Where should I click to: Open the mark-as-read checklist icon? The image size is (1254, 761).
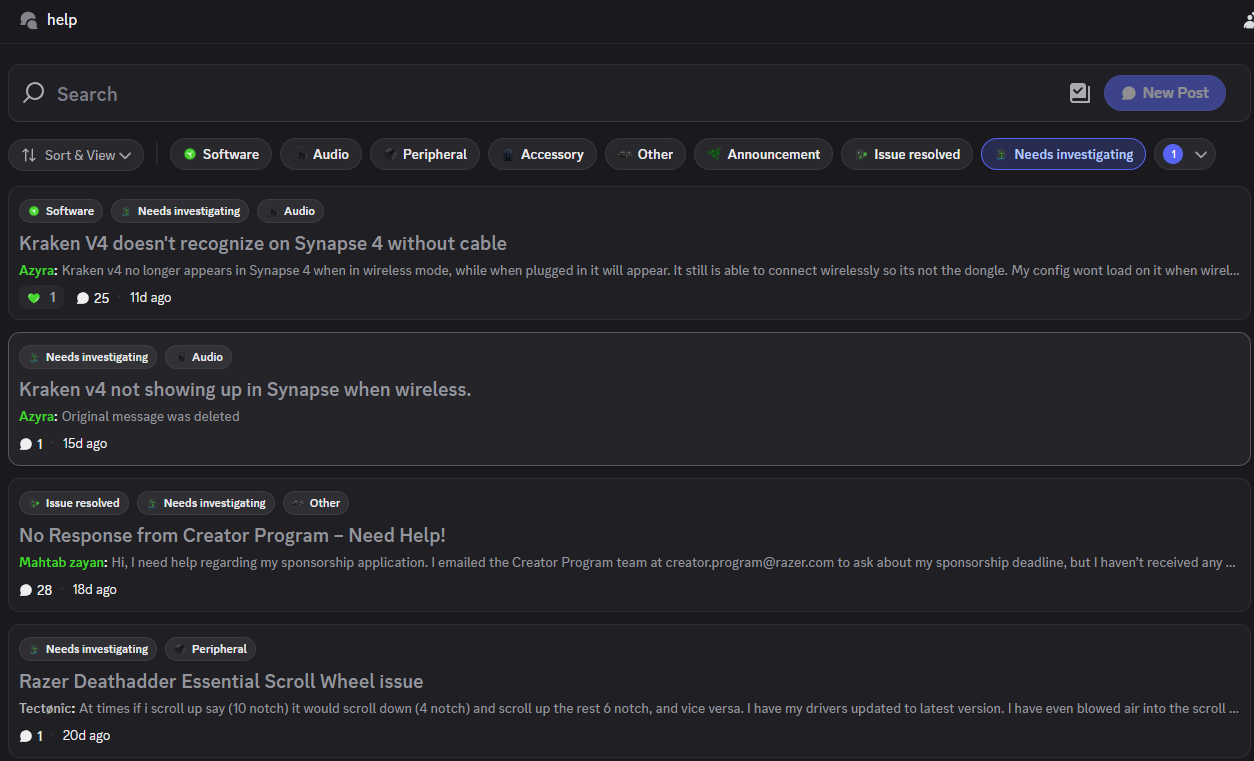click(1080, 93)
